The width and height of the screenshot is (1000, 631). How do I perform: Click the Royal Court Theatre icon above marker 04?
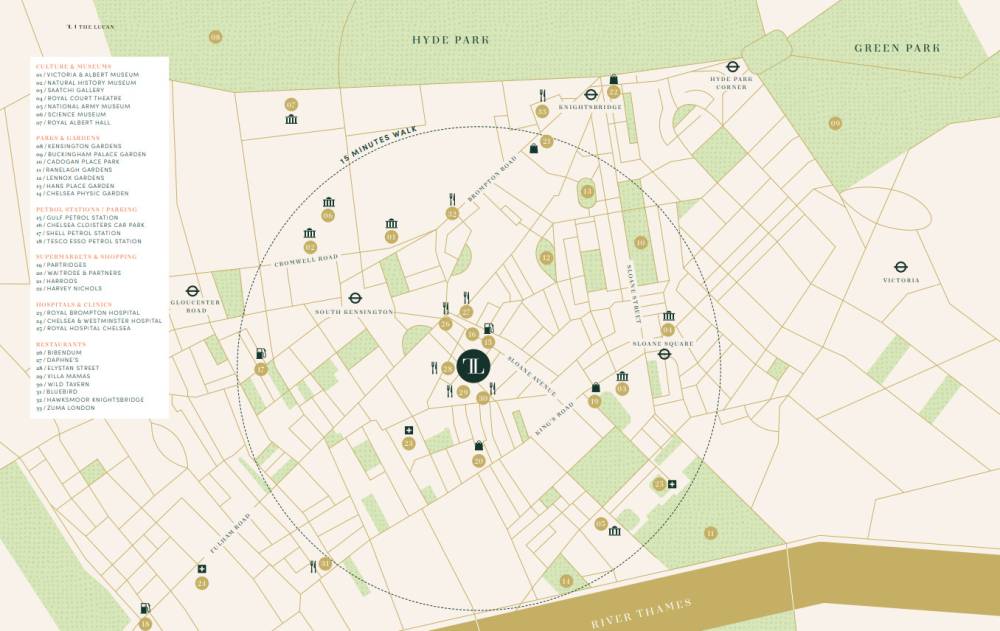(x=668, y=316)
